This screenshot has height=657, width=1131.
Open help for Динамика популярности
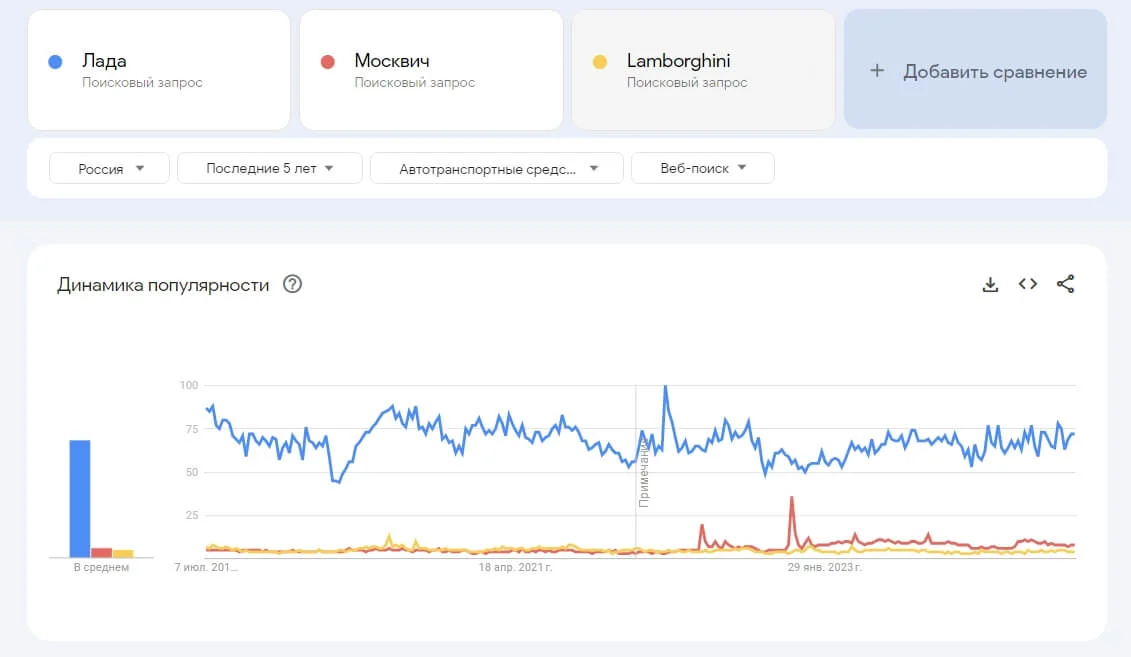292,285
